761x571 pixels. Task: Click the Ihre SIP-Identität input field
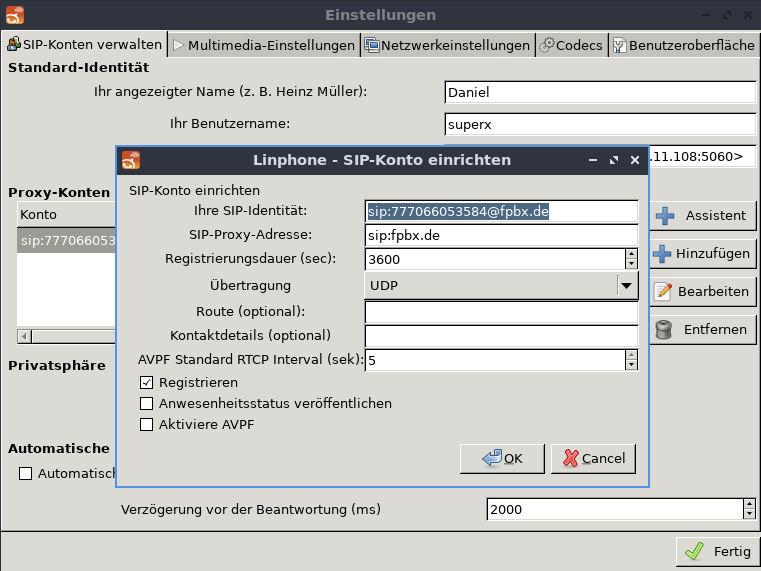point(501,212)
